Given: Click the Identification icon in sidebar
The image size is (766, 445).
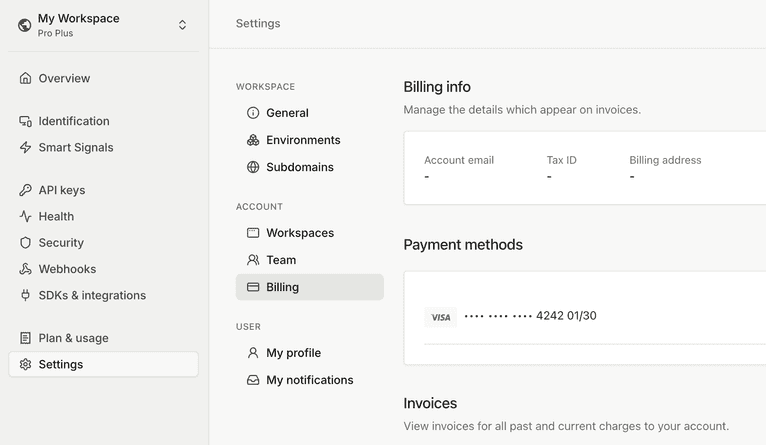Looking at the screenshot, I should pos(26,121).
